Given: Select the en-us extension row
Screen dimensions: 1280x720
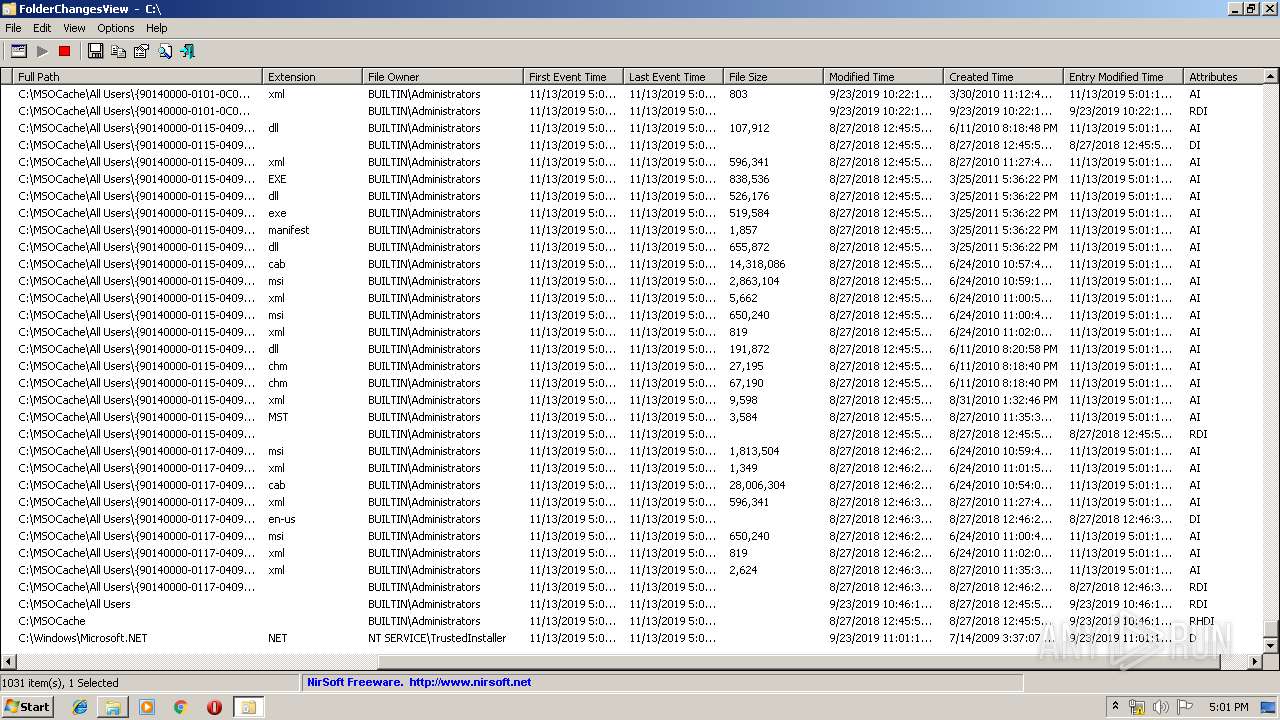Looking at the screenshot, I should tap(632, 519).
